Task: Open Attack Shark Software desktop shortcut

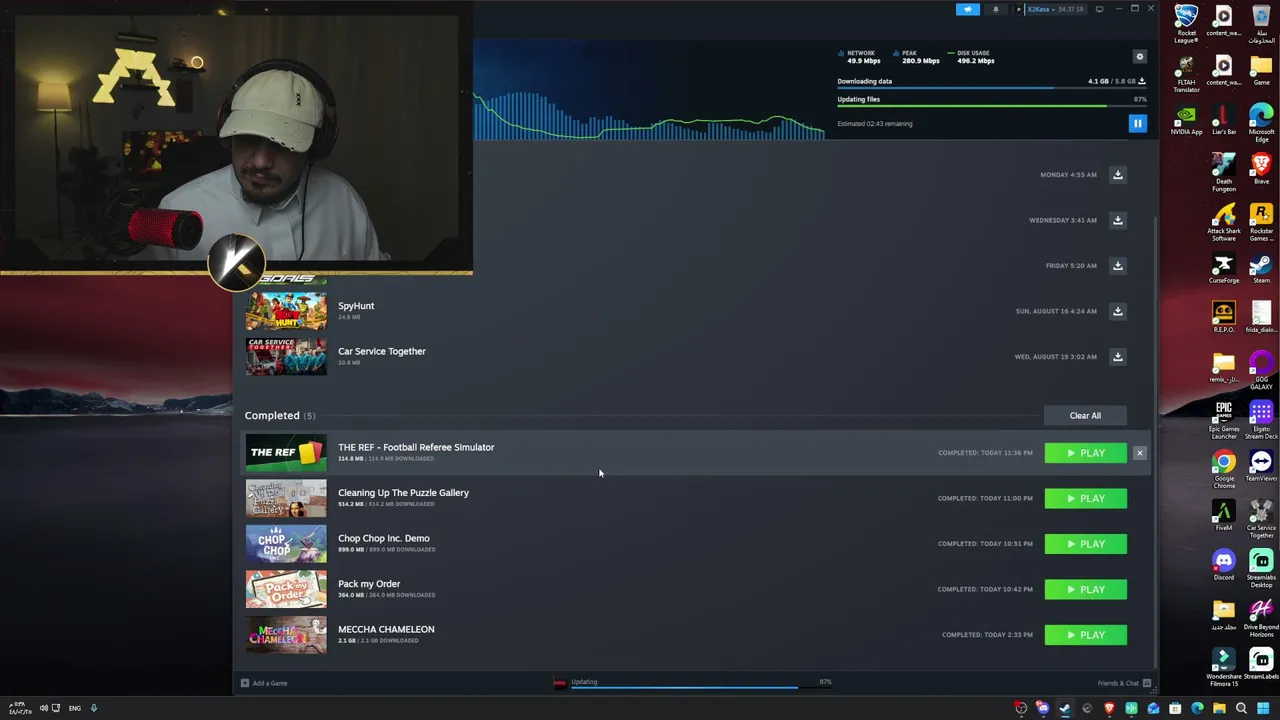Action: point(1224,222)
